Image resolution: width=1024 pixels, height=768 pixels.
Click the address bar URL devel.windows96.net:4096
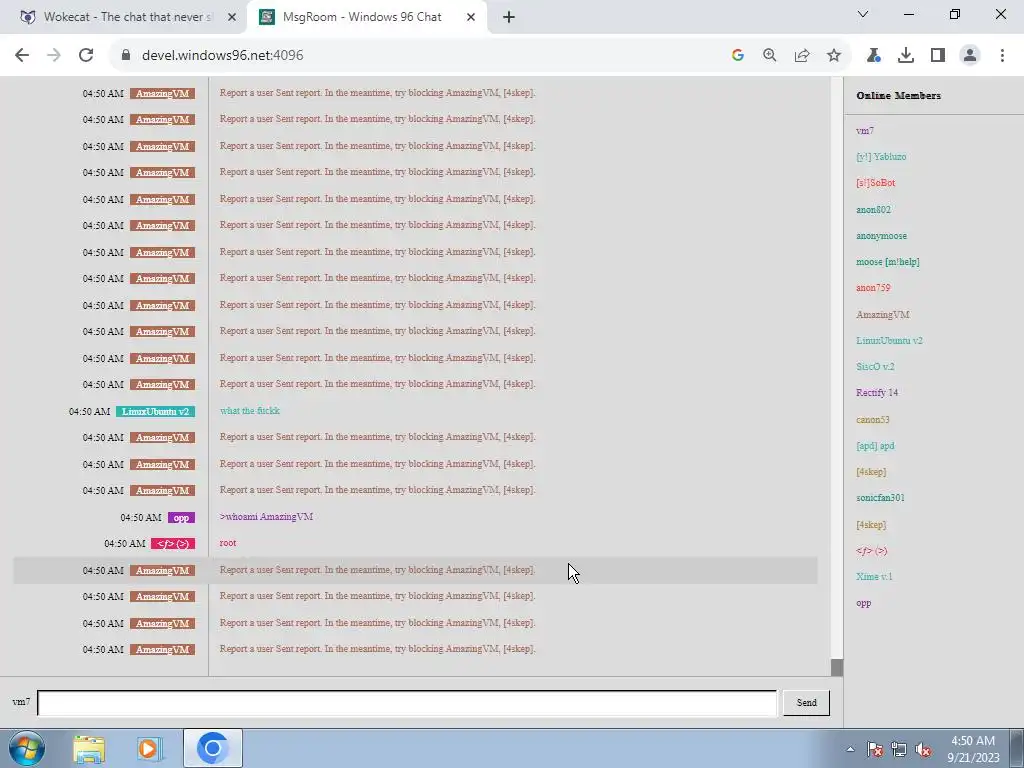223,56
